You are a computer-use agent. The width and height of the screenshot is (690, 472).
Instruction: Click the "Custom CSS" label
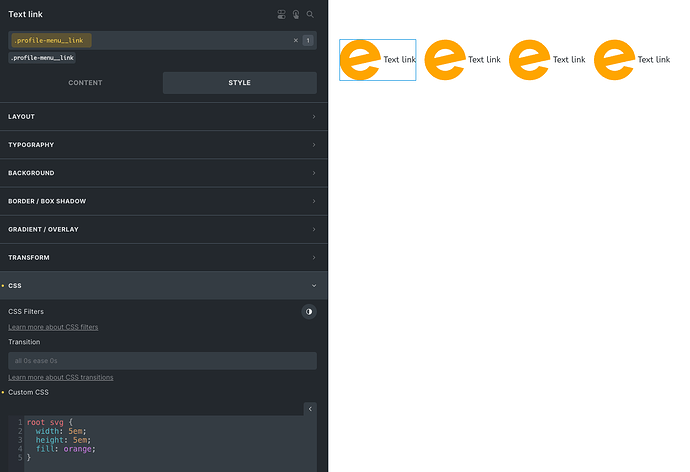29,392
